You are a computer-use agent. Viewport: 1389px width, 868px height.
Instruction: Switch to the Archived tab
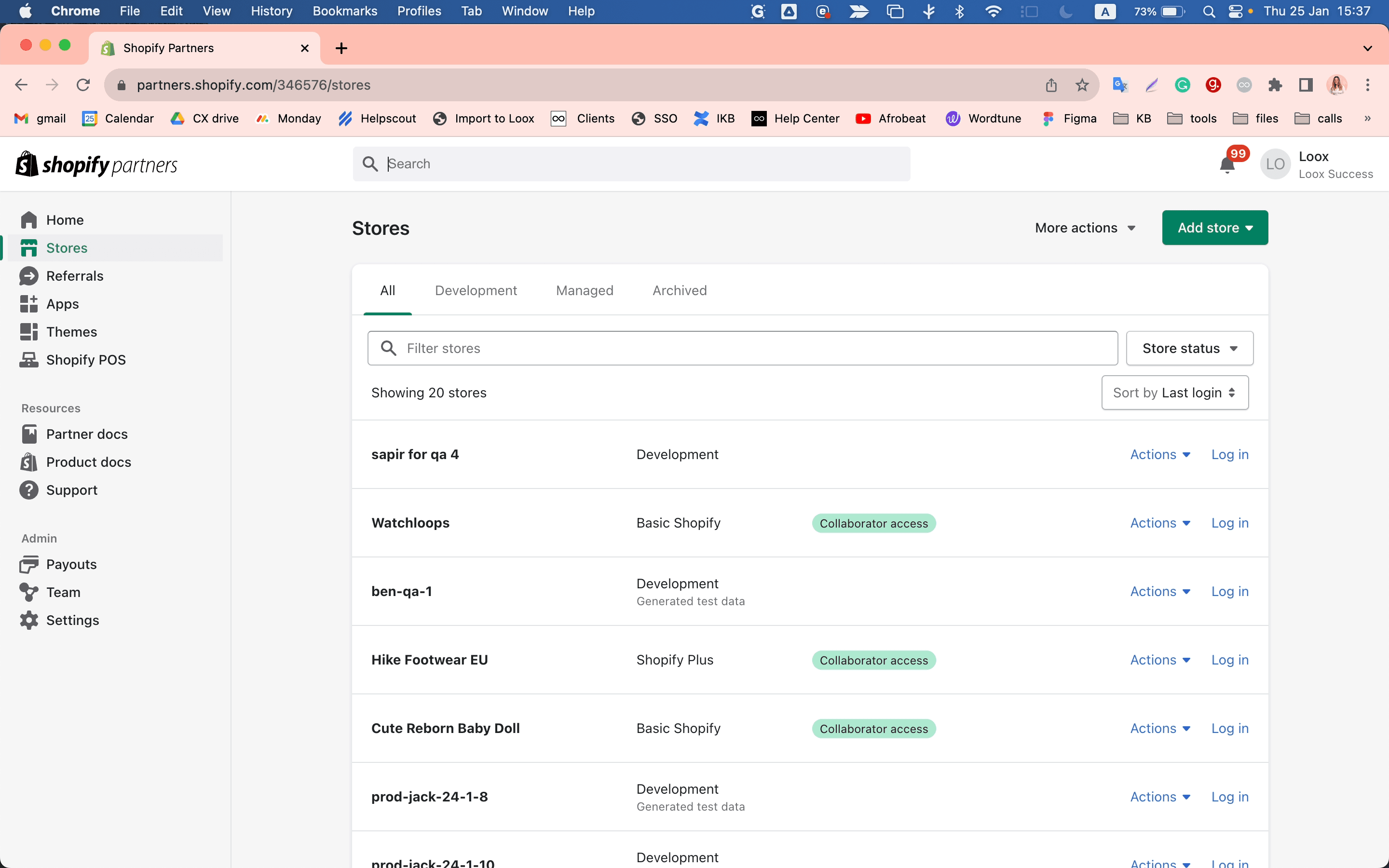pyautogui.click(x=680, y=290)
